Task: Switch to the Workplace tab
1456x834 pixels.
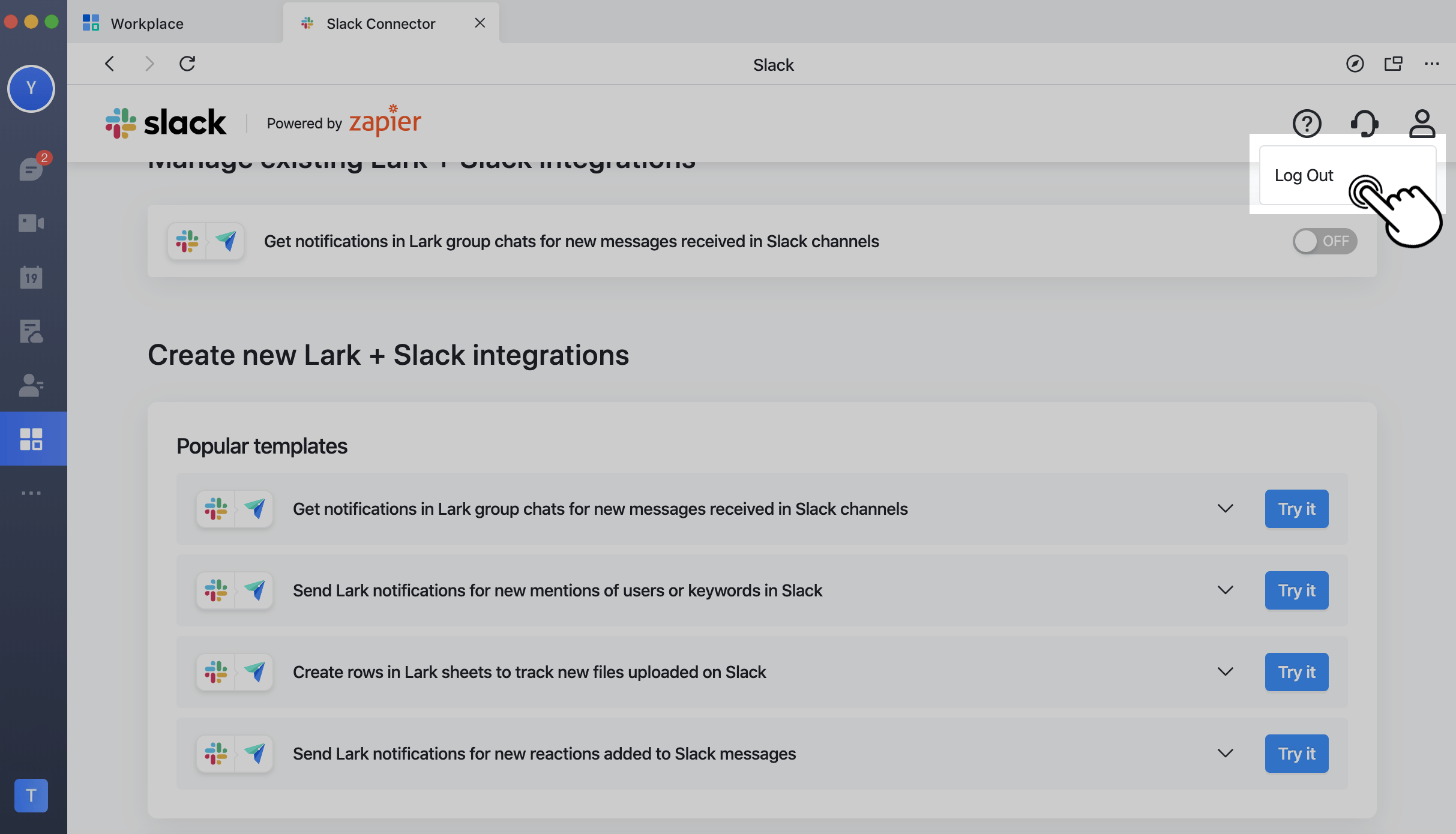Action: 147,23
